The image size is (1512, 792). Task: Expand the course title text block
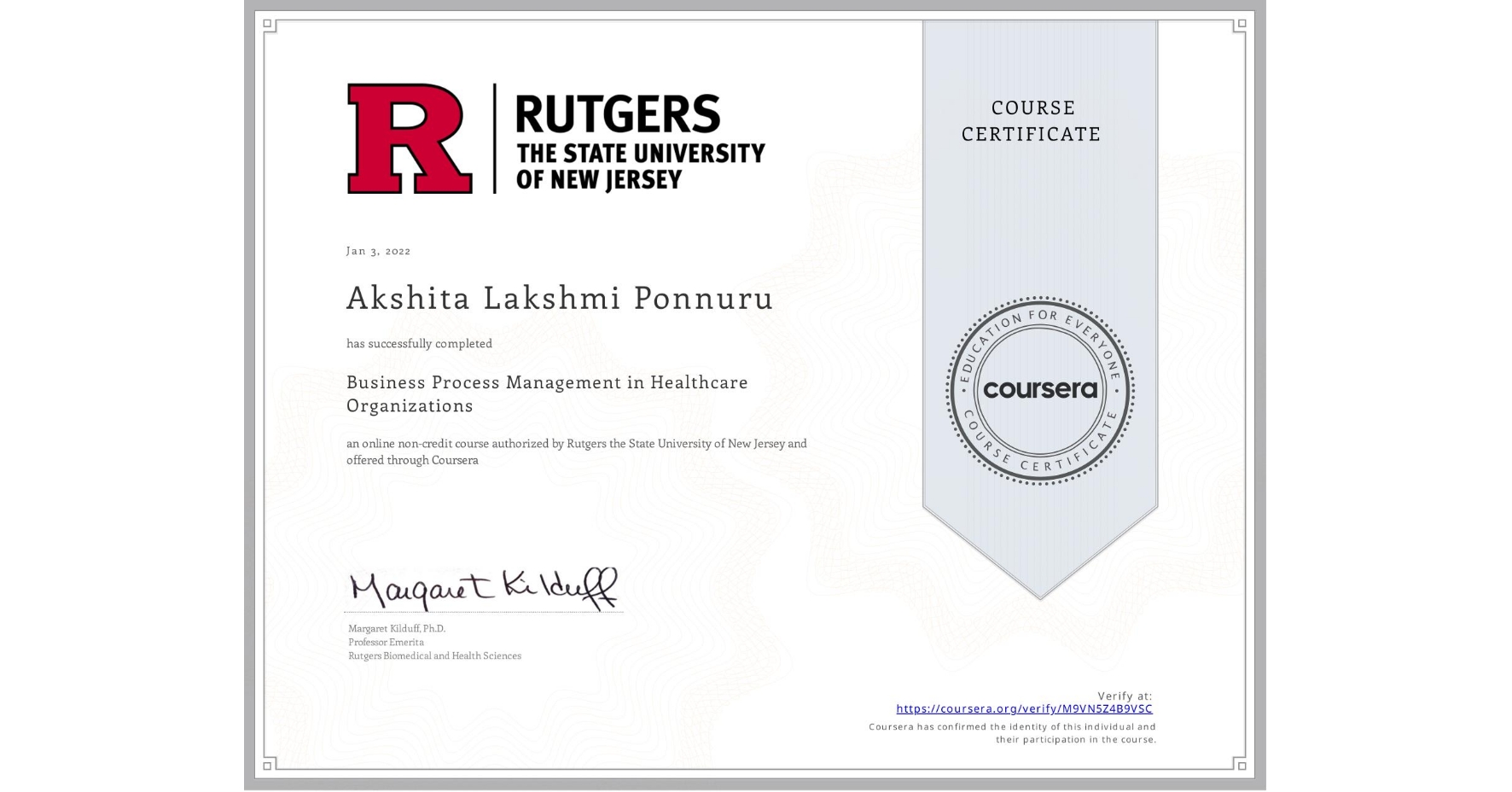546,393
